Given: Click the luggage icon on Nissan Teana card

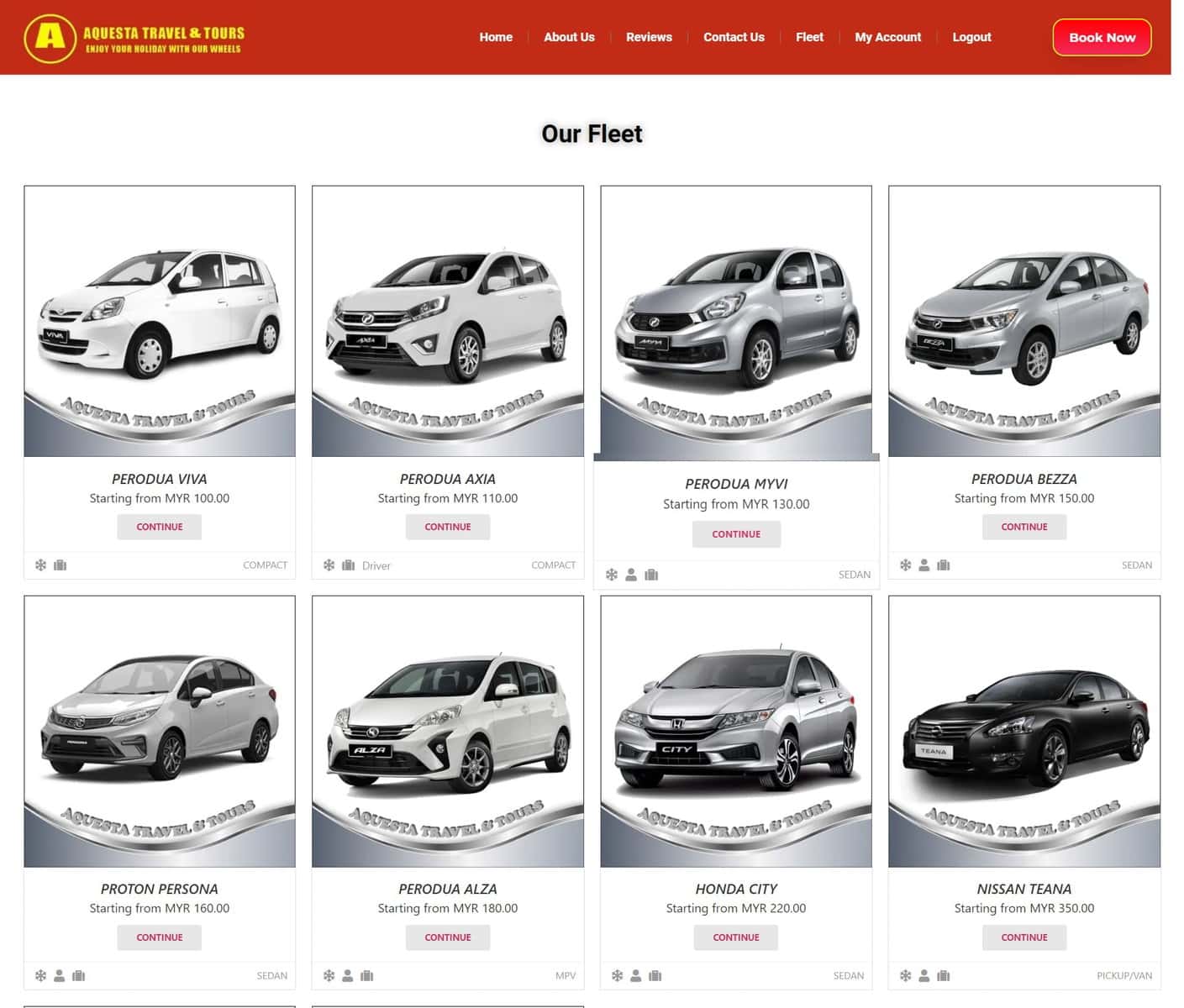Looking at the screenshot, I should (944, 975).
